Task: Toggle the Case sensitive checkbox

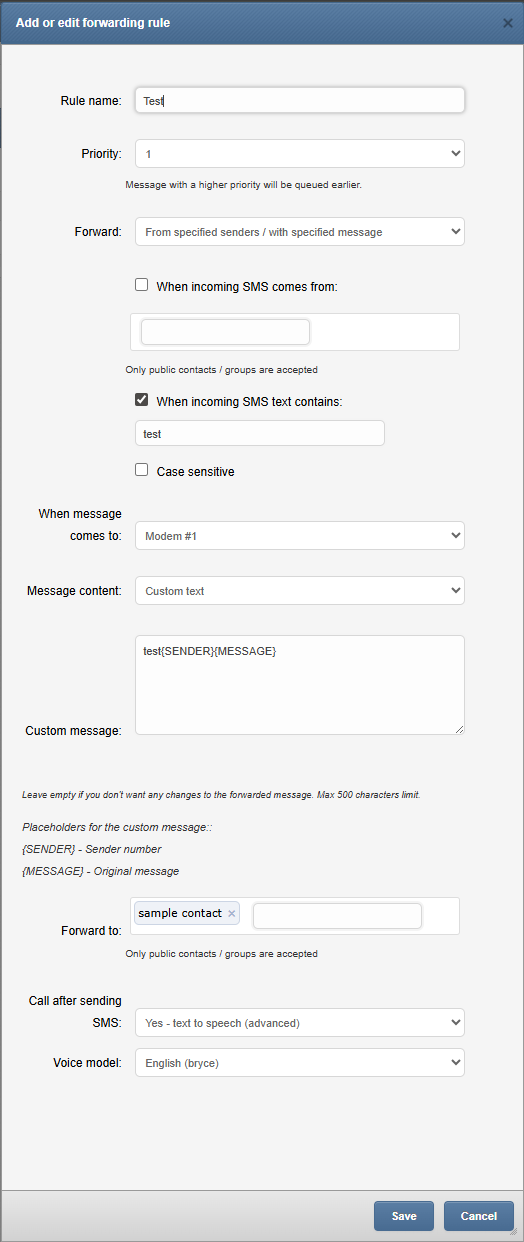Action: click(x=142, y=470)
